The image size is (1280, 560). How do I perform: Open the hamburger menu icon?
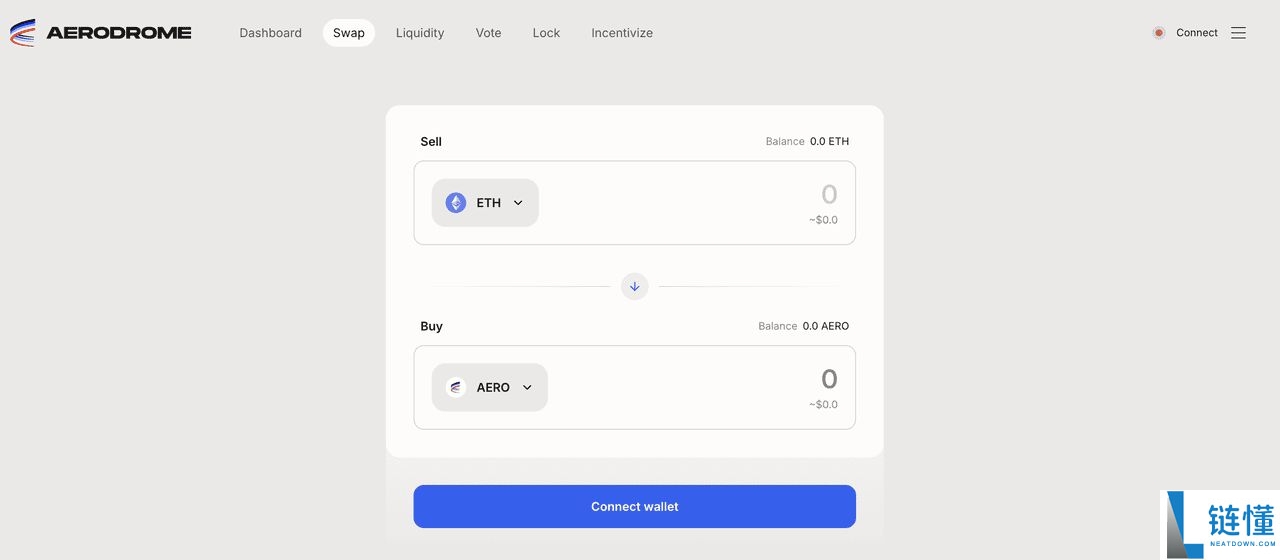1238,33
